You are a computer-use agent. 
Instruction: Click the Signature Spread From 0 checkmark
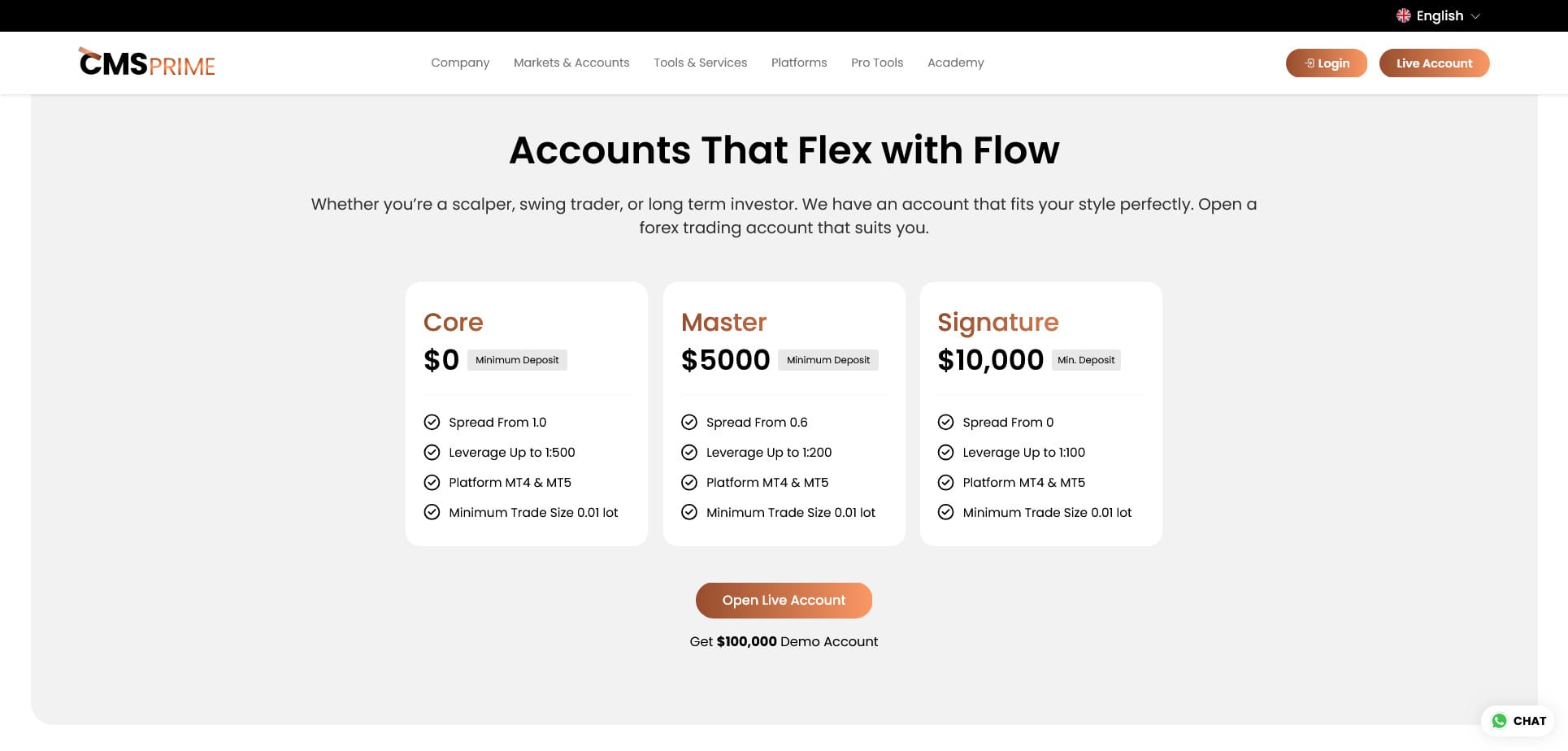click(945, 422)
